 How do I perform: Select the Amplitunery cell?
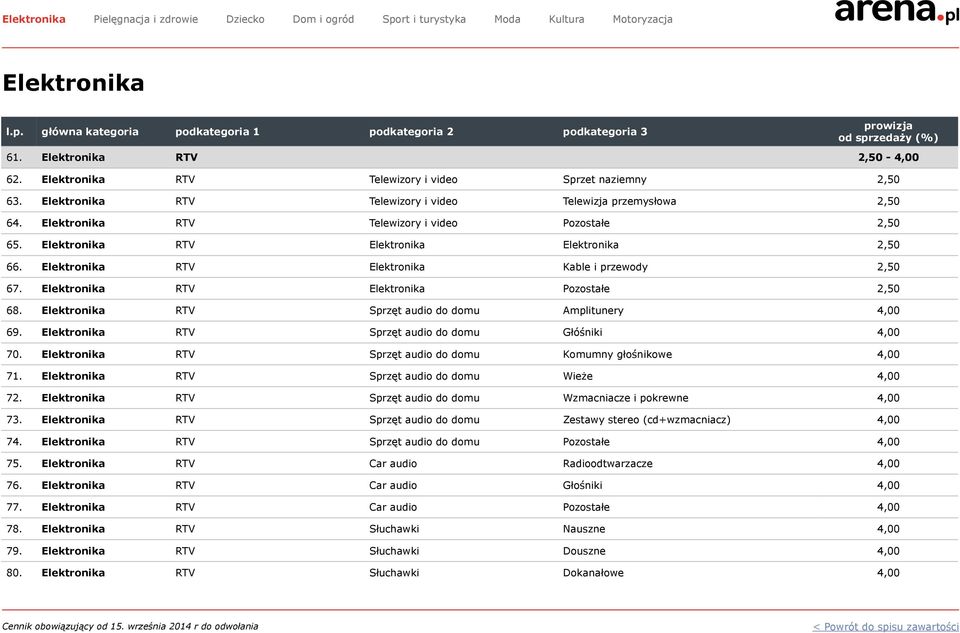click(593, 310)
